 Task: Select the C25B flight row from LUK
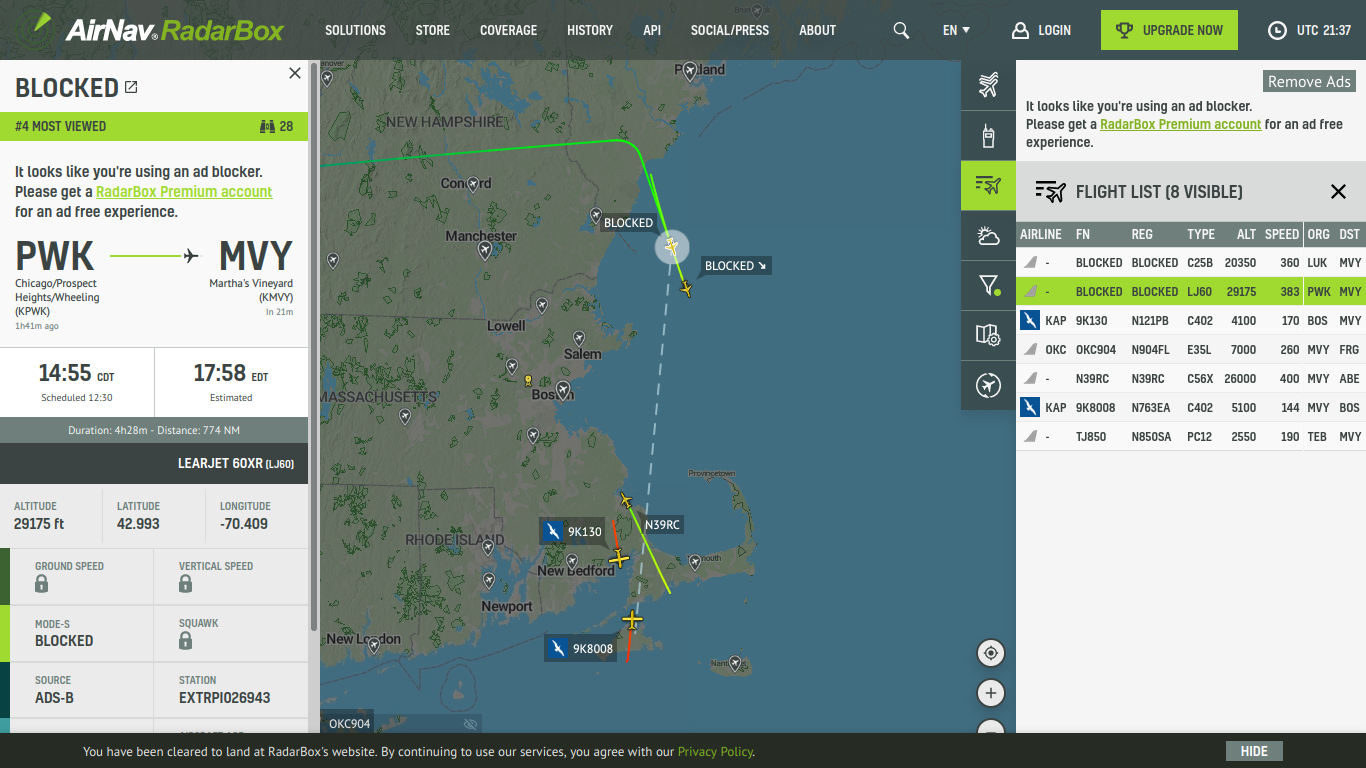click(1191, 263)
